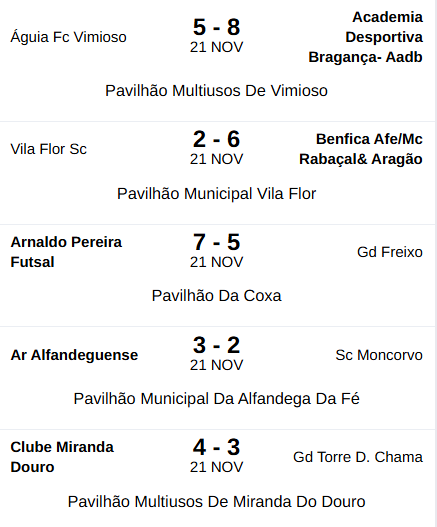Open Clube Miranda Douro team page

[x=62, y=457]
